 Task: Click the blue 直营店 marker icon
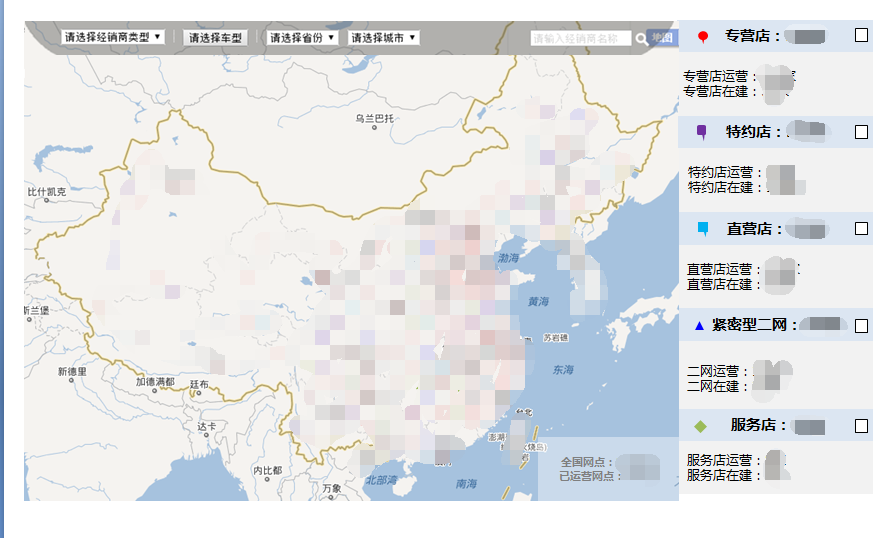702,229
